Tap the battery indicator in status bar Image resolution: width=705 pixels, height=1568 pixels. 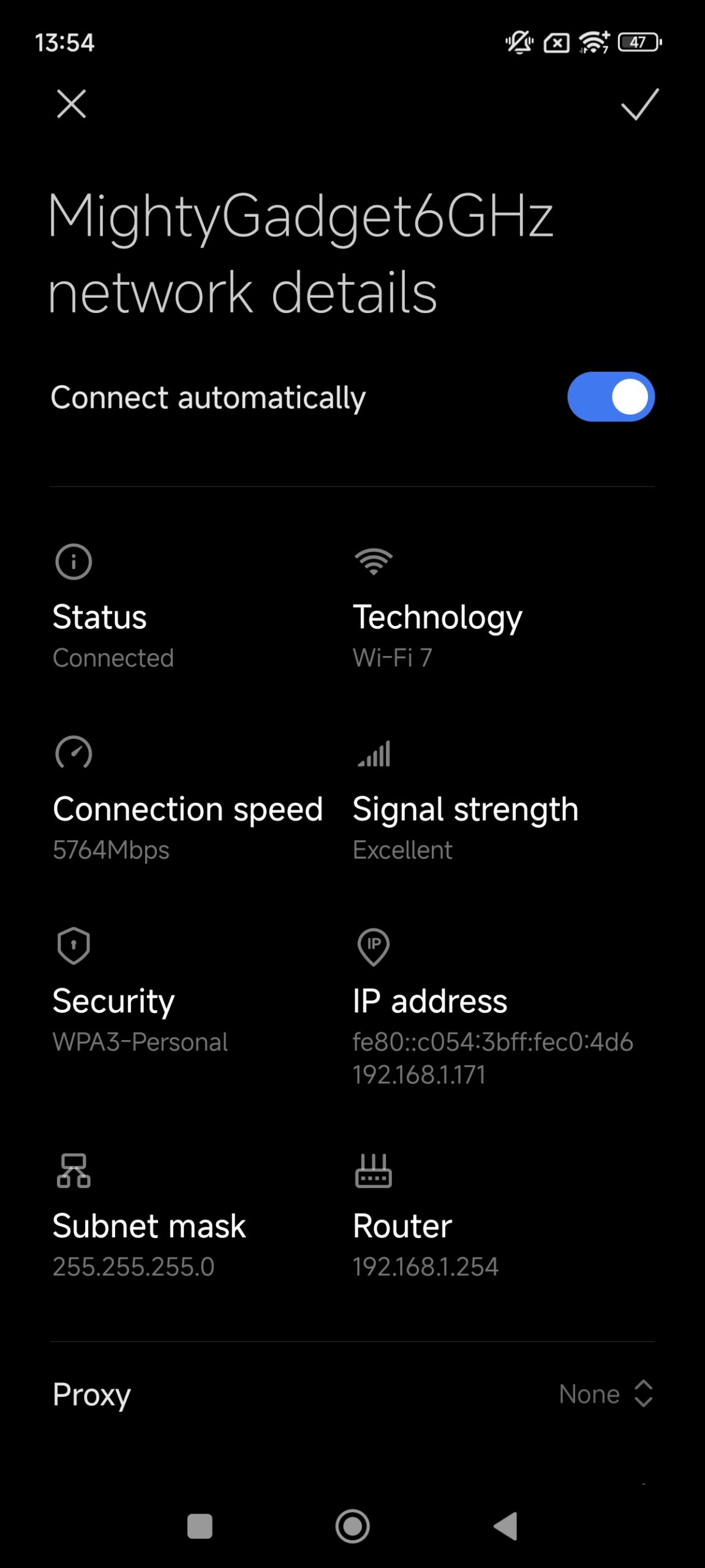coord(639,42)
